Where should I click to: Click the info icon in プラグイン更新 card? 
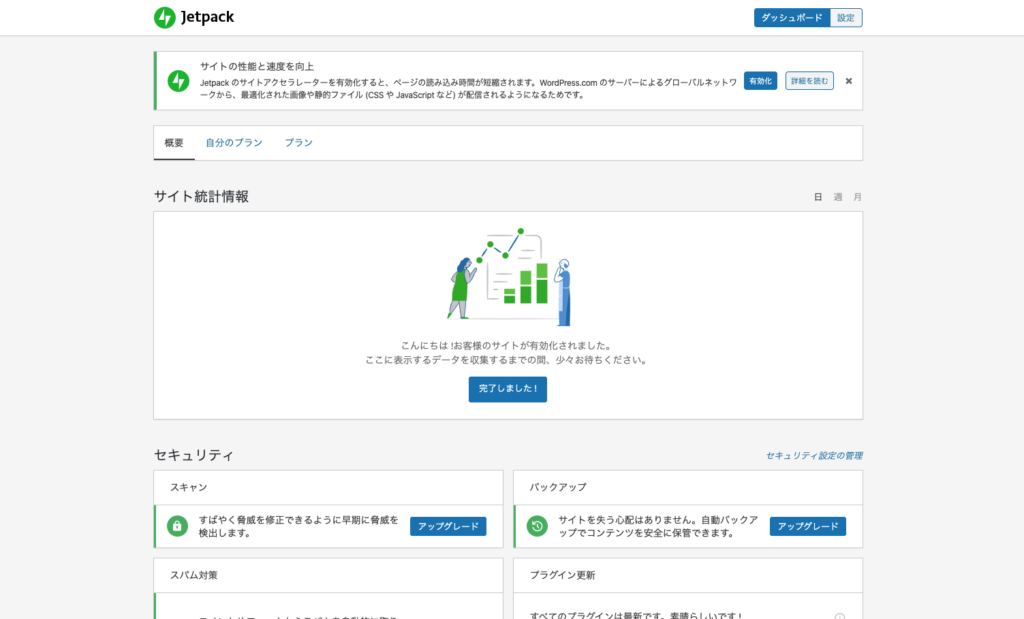click(839, 616)
